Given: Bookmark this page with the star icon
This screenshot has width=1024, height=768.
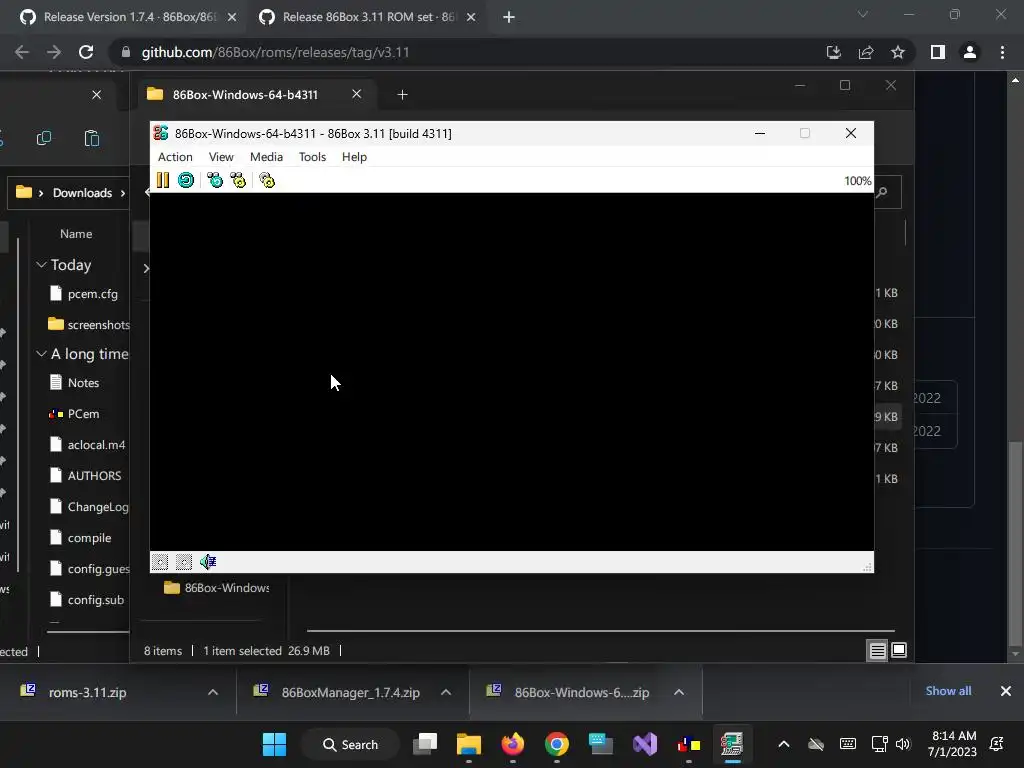Looking at the screenshot, I should pos(898,52).
